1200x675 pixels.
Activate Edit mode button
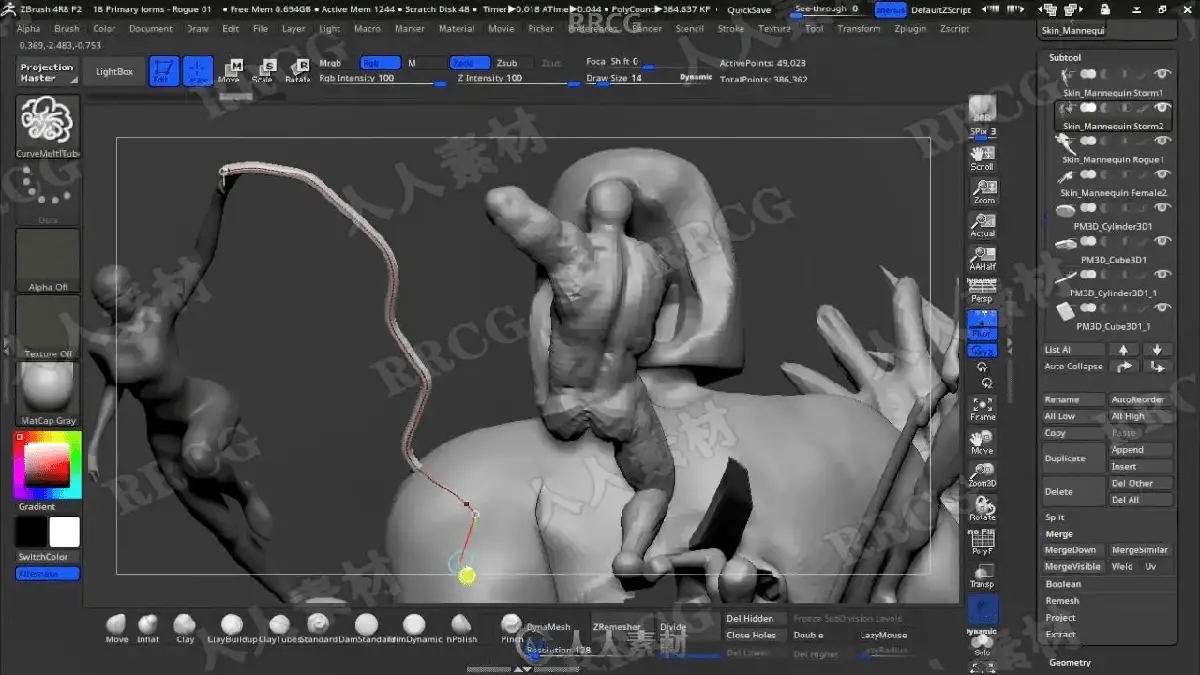(164, 71)
